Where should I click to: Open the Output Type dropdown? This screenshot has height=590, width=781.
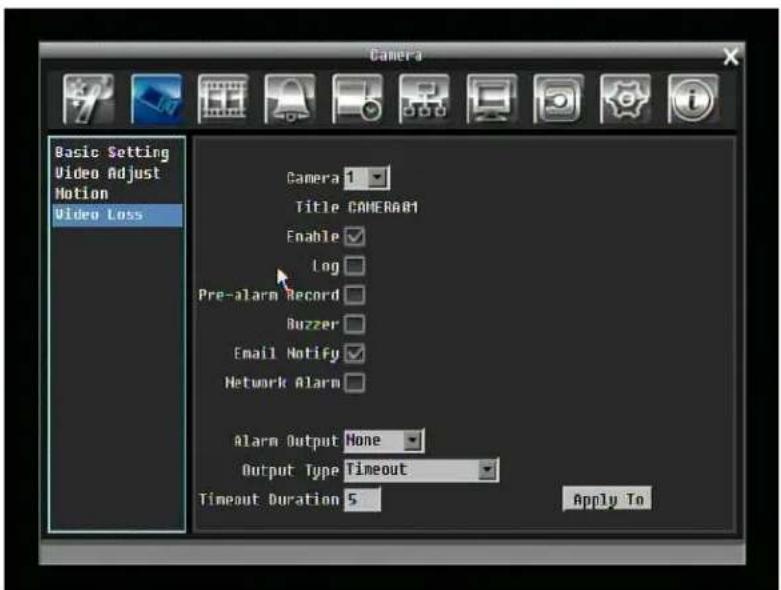[x=421, y=470]
